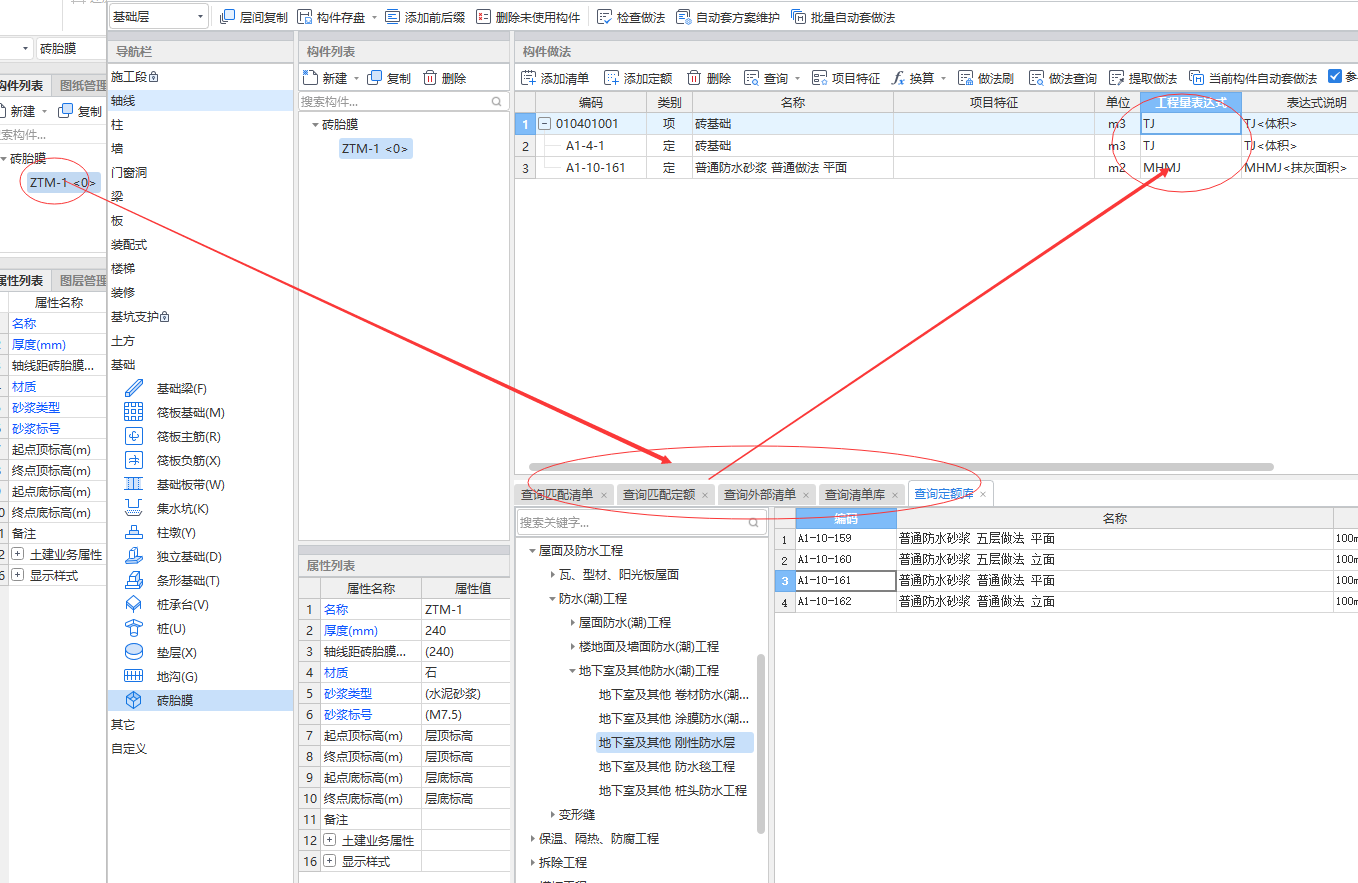Click 添加定额 in the 构件做法 toolbar

[638, 78]
